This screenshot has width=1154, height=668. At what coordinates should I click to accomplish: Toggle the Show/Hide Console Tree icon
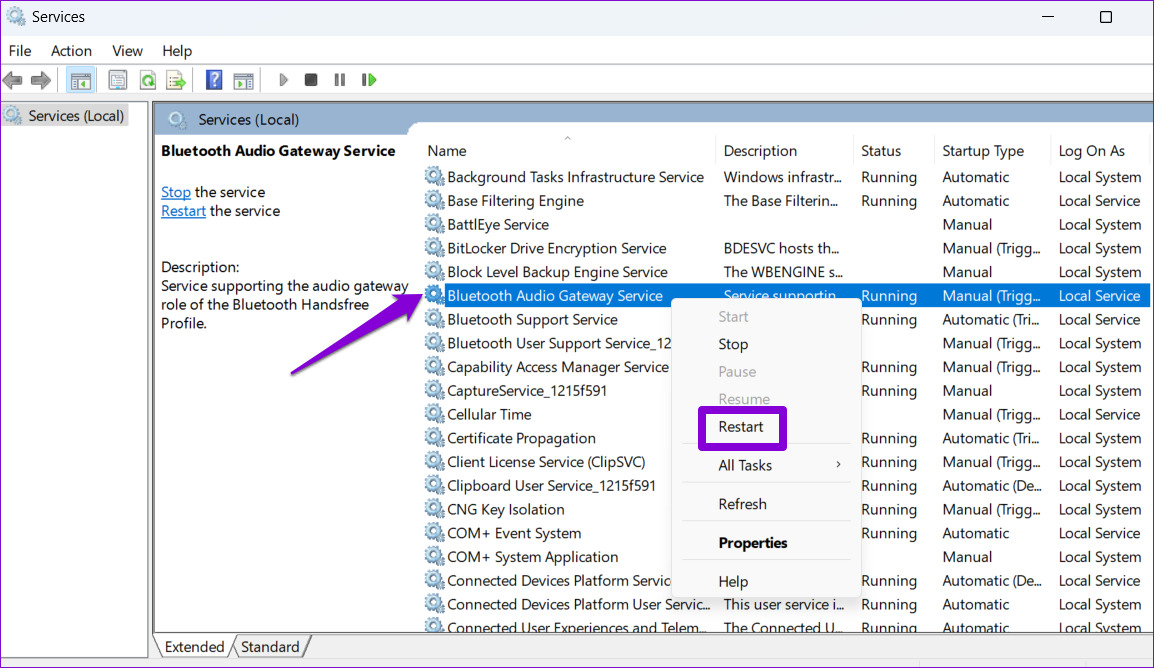(x=80, y=79)
